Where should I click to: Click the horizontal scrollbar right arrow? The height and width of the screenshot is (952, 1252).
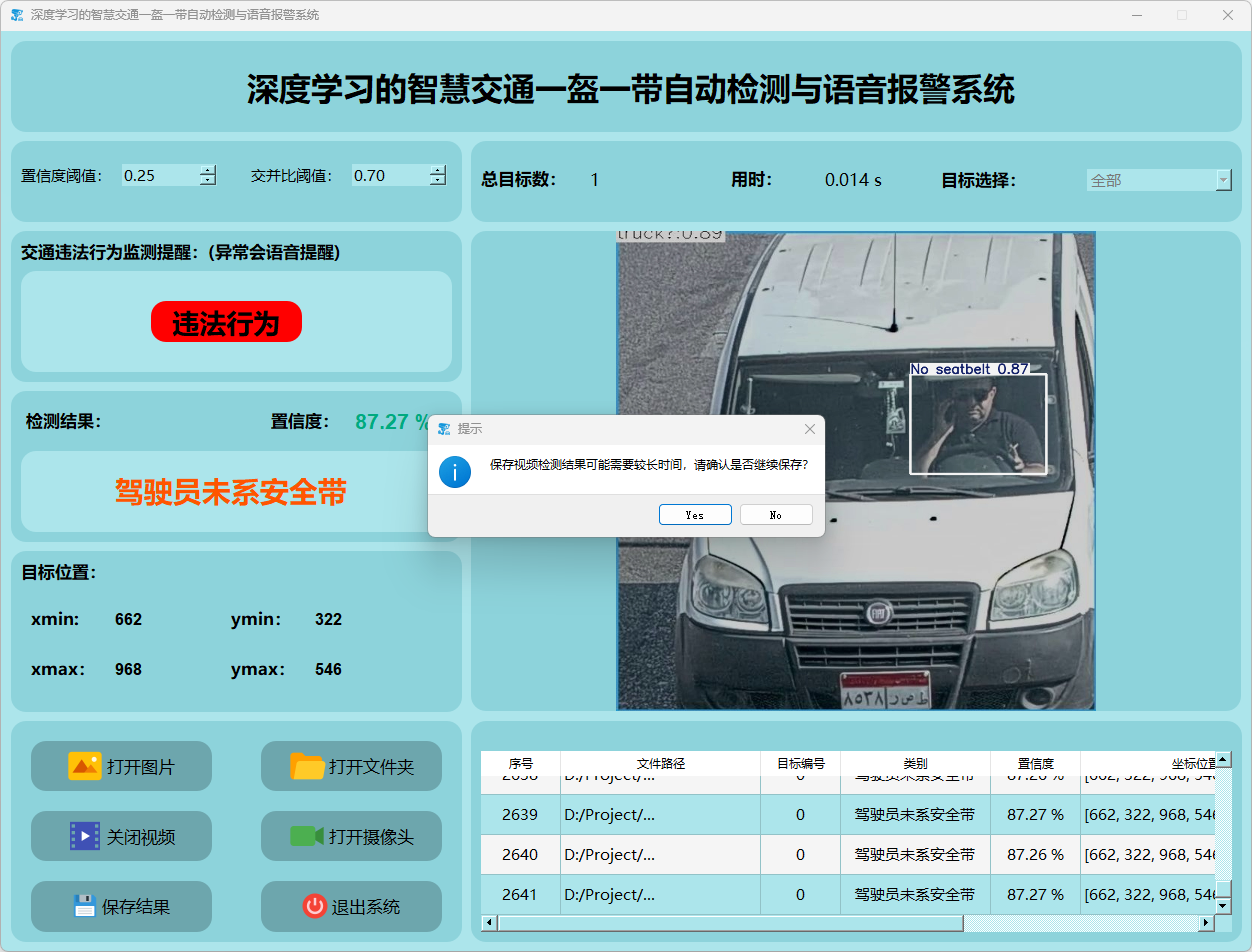(1205, 923)
